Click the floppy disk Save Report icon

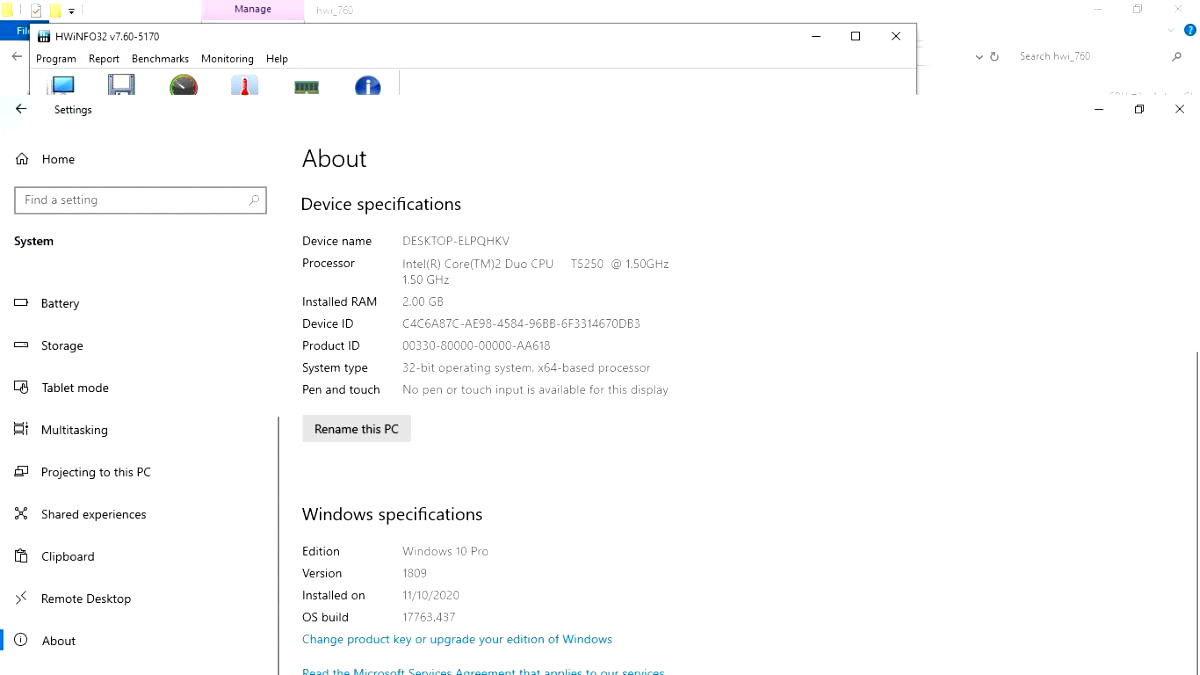[121, 85]
